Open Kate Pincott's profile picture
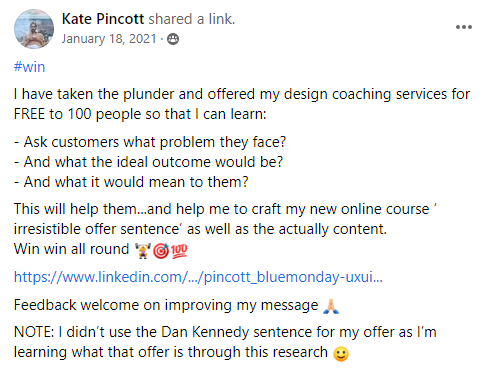 click(34, 29)
